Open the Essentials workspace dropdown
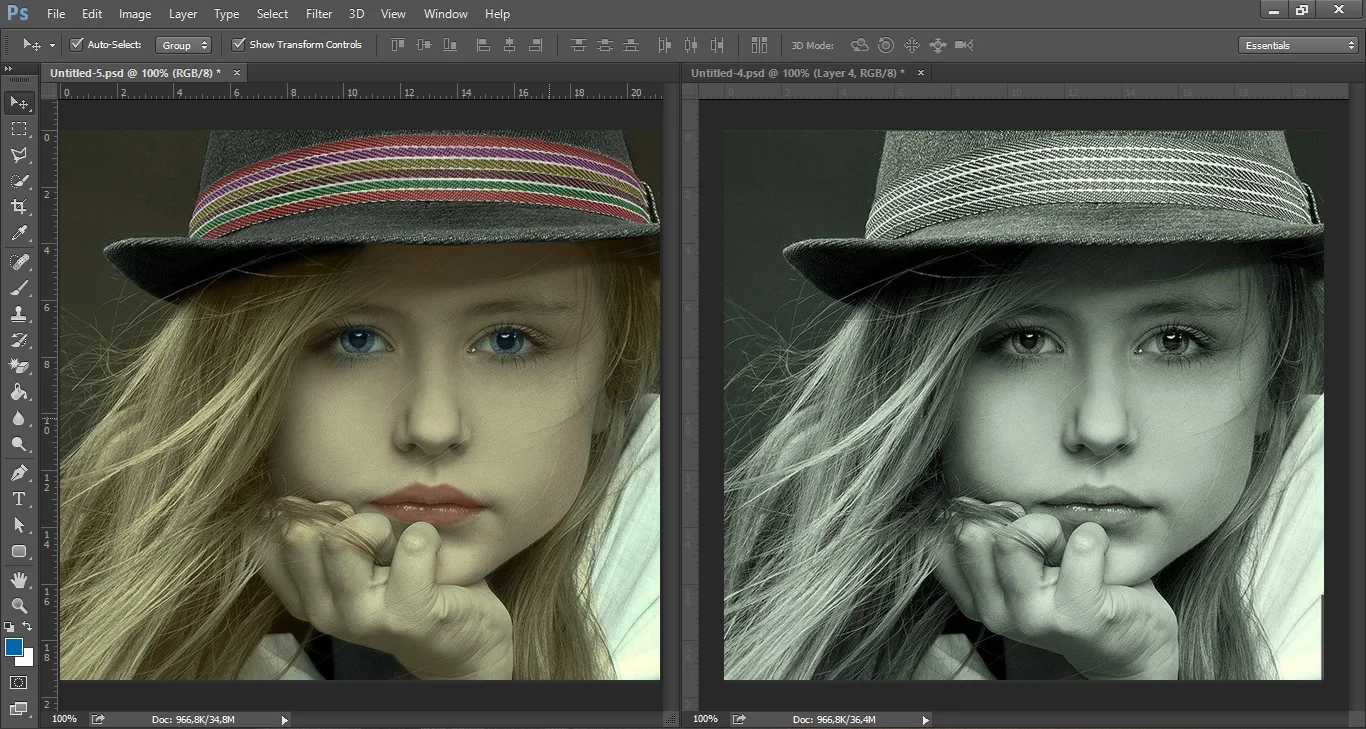Image resolution: width=1366 pixels, height=729 pixels. (1297, 45)
